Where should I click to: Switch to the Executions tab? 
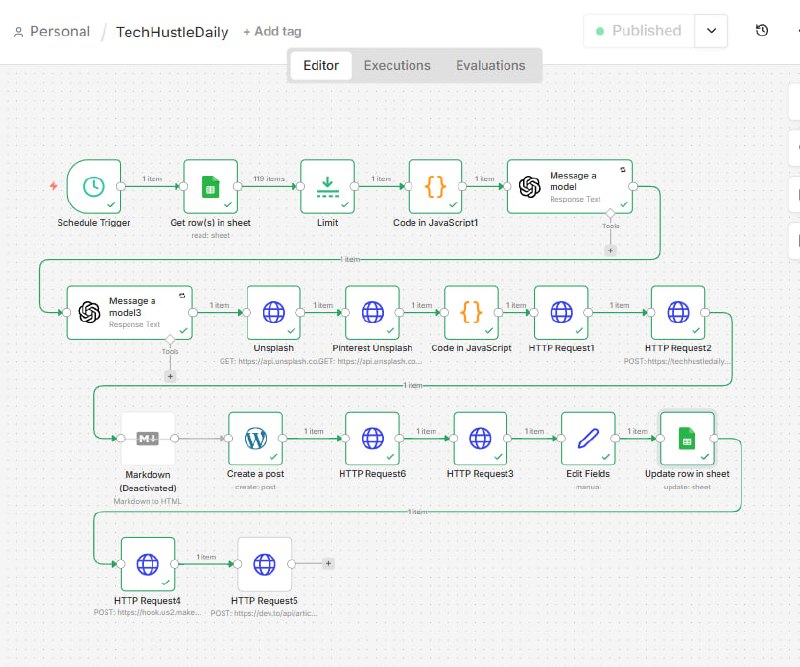[397, 65]
